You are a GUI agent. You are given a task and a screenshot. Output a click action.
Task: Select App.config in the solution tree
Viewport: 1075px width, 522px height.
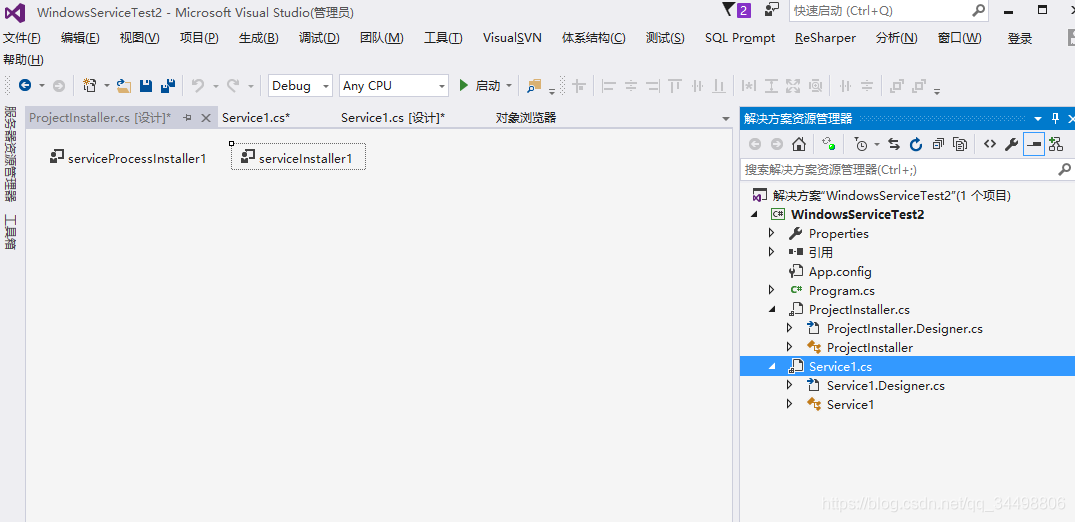pyautogui.click(x=840, y=272)
